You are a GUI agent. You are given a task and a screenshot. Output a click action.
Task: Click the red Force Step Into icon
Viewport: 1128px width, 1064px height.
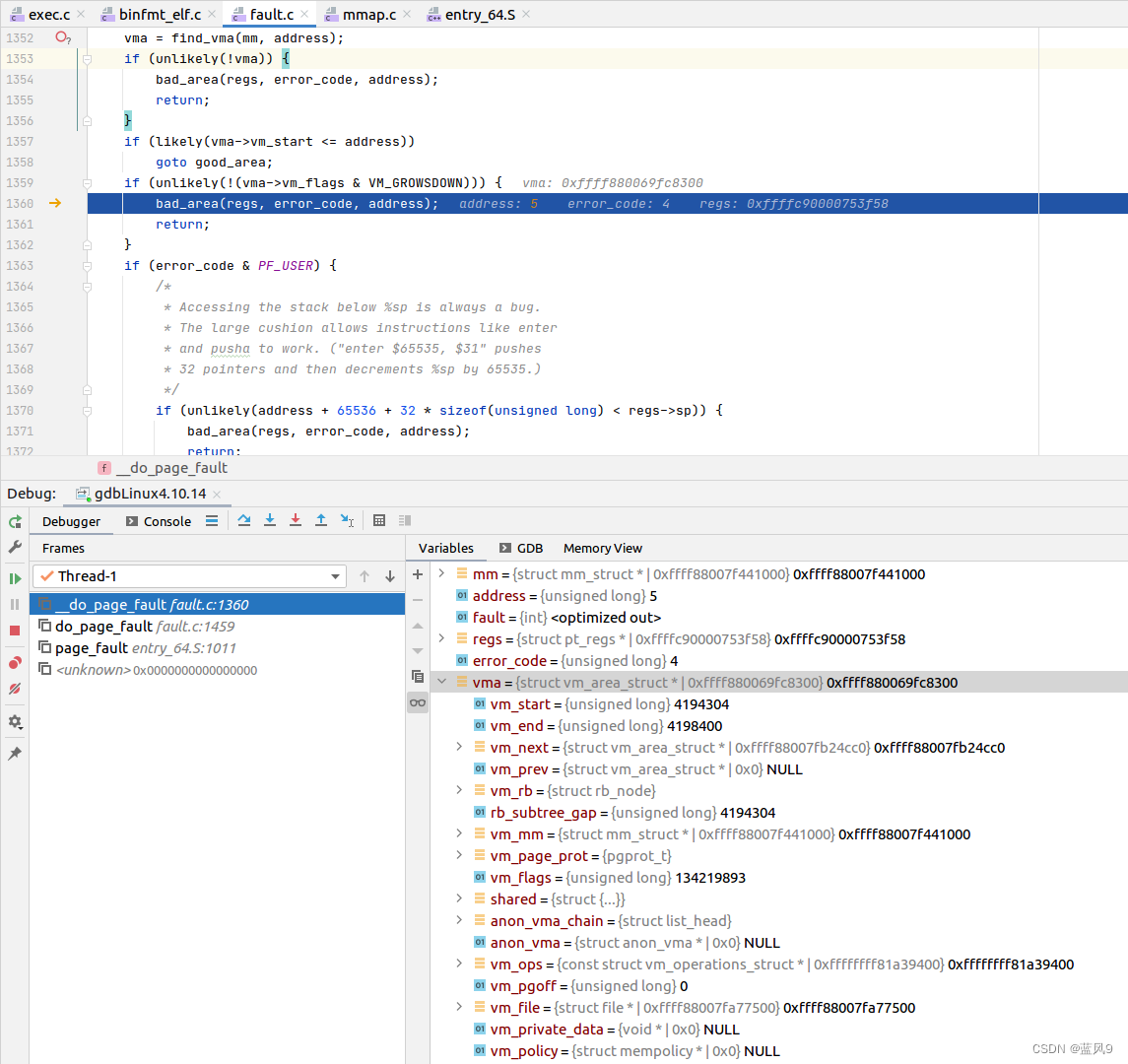tap(295, 521)
